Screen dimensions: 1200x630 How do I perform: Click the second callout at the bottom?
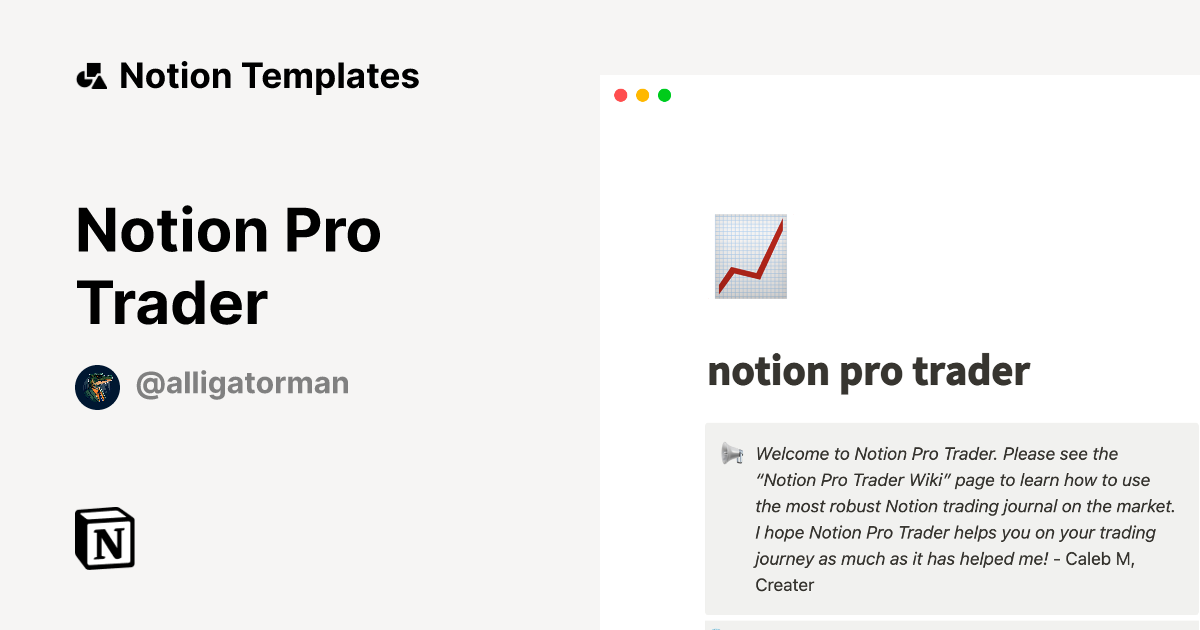(x=950, y=624)
